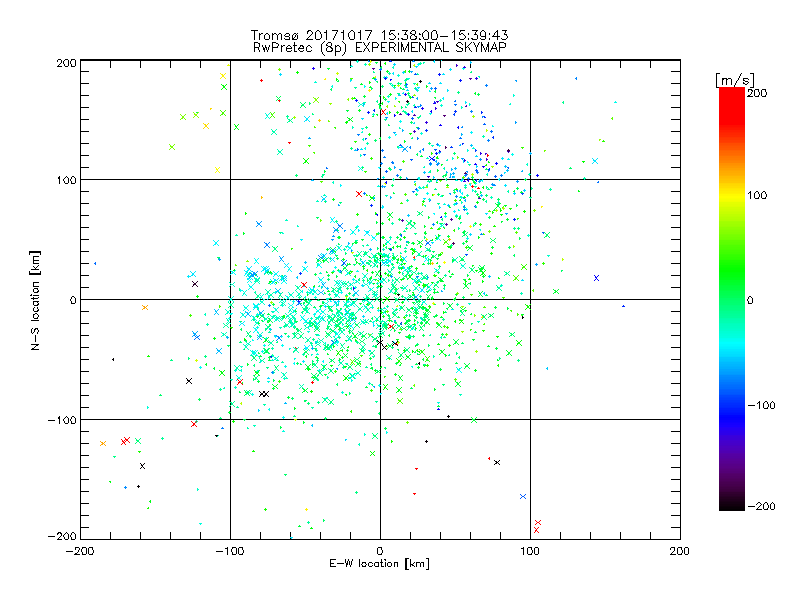Click the orange X marker near the far bottom-left edge
The image size is (800, 600).
(x=103, y=443)
